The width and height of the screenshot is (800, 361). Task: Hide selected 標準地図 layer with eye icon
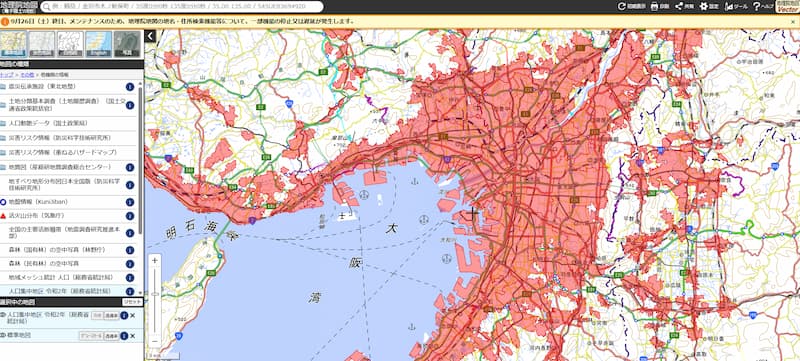coord(4,335)
